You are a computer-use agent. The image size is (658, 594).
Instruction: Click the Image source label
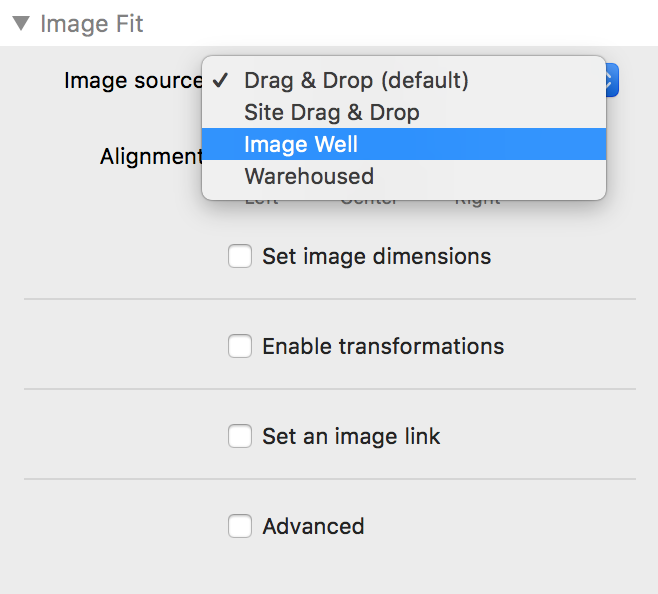(132, 80)
